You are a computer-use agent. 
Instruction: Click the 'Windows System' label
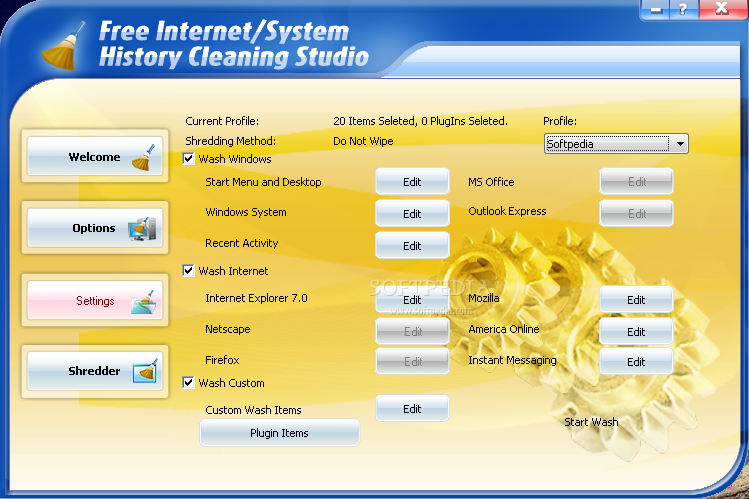click(x=246, y=212)
